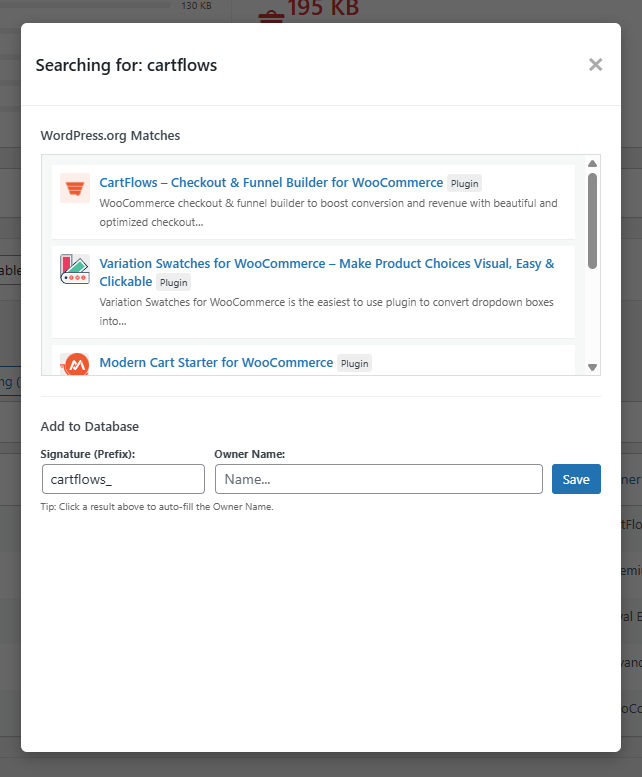The width and height of the screenshot is (642, 777).
Task: Focus the Owner Name input field
Action: (379, 479)
